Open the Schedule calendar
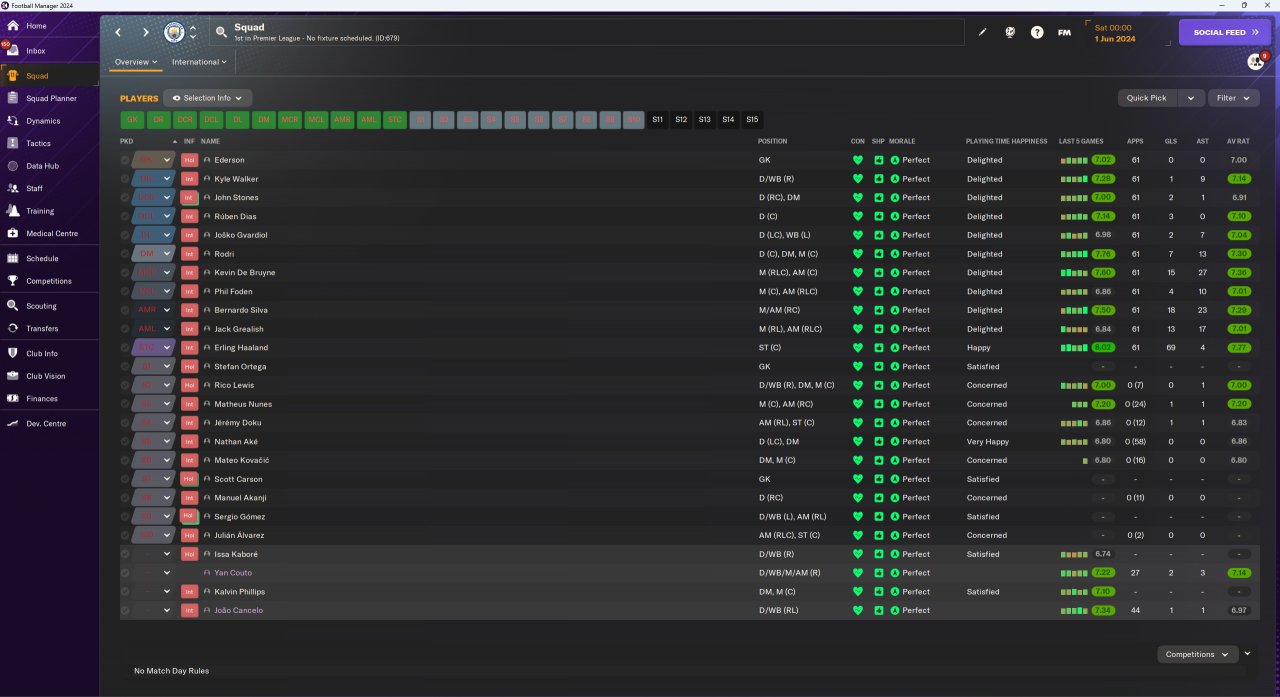Viewport: 1280px width, 697px height. (x=42, y=258)
